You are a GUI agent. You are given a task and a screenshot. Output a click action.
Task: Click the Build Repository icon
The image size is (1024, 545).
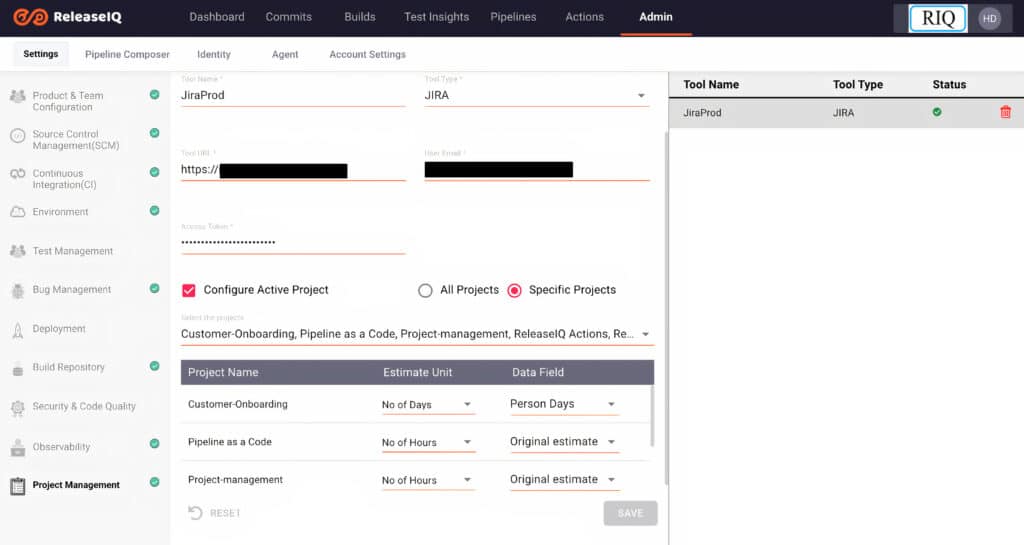coord(18,369)
